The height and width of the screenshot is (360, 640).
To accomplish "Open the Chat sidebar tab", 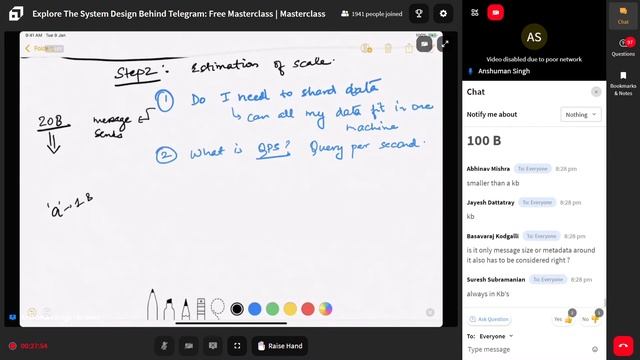I will [x=623, y=16].
